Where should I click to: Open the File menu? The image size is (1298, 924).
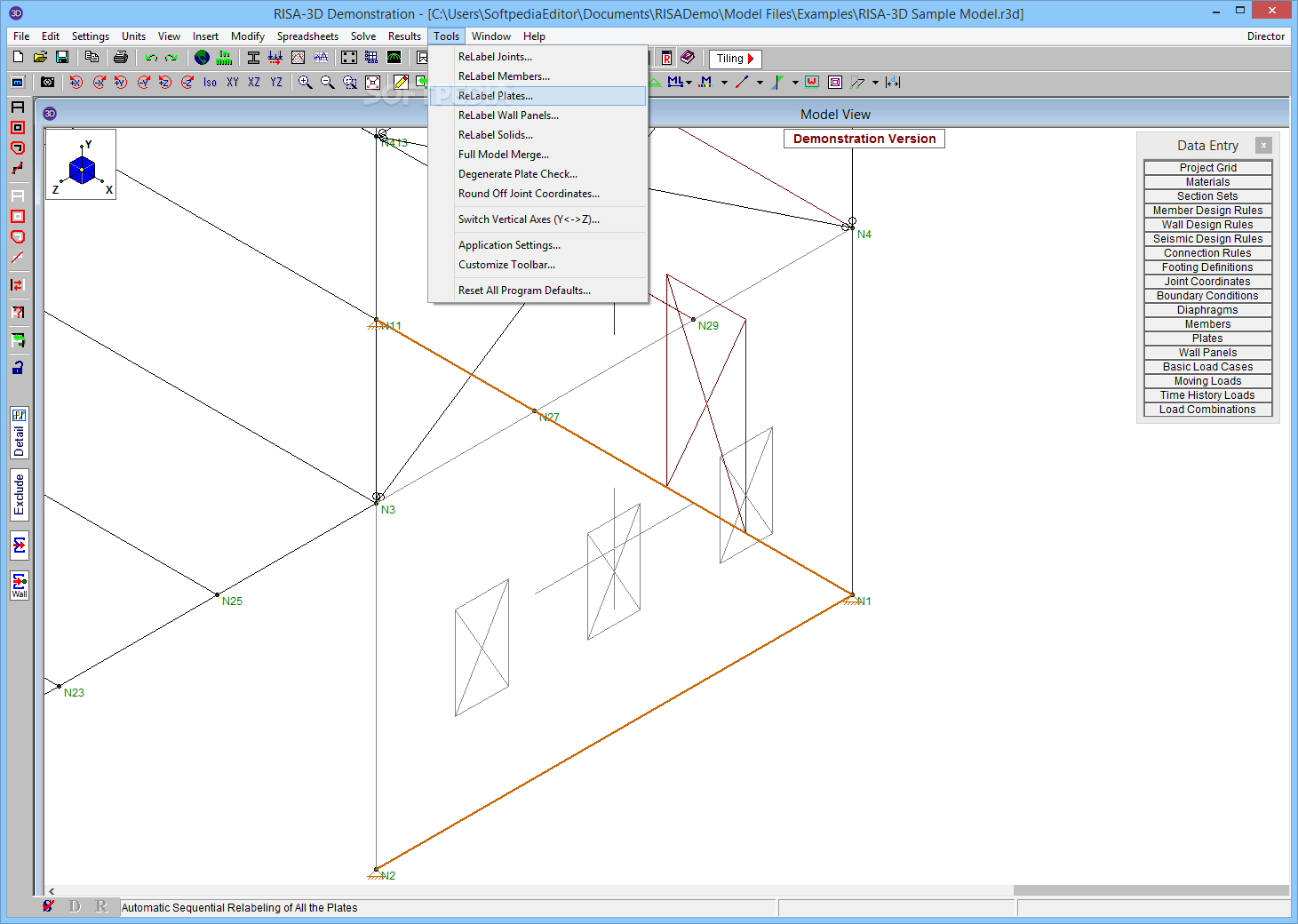[x=21, y=36]
